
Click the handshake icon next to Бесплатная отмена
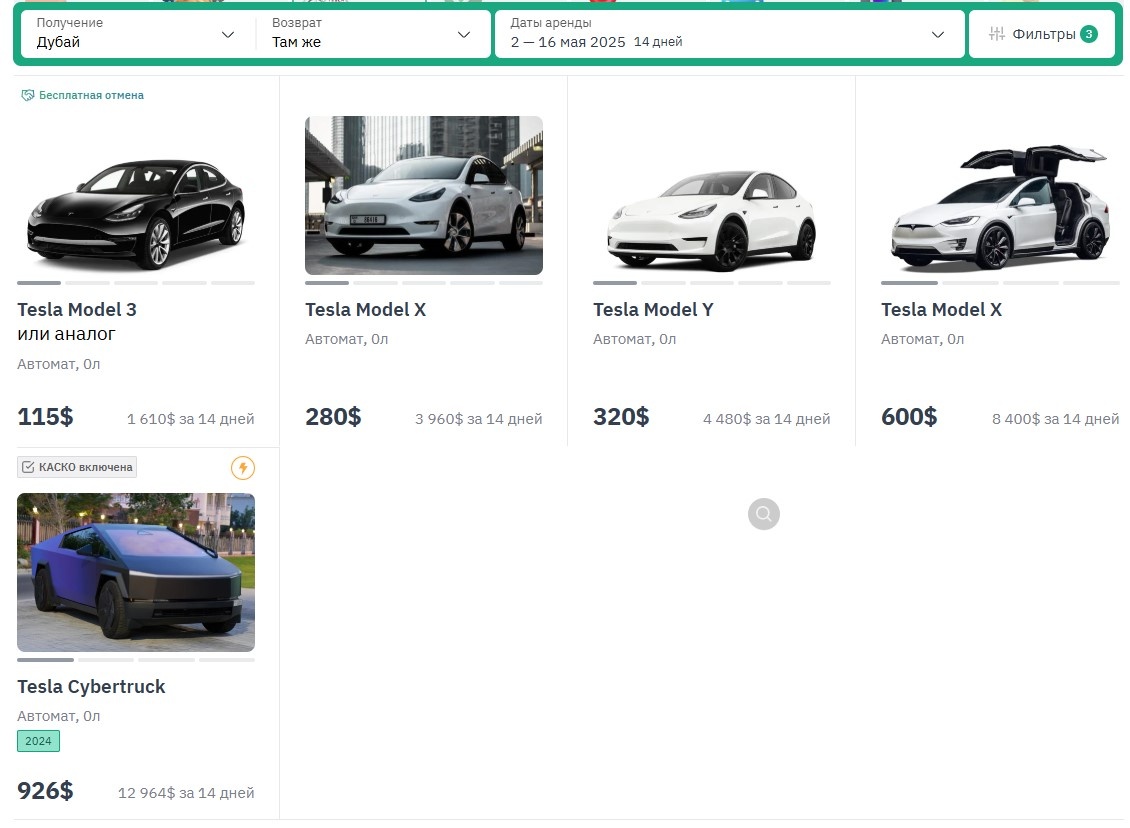[x=25, y=95]
